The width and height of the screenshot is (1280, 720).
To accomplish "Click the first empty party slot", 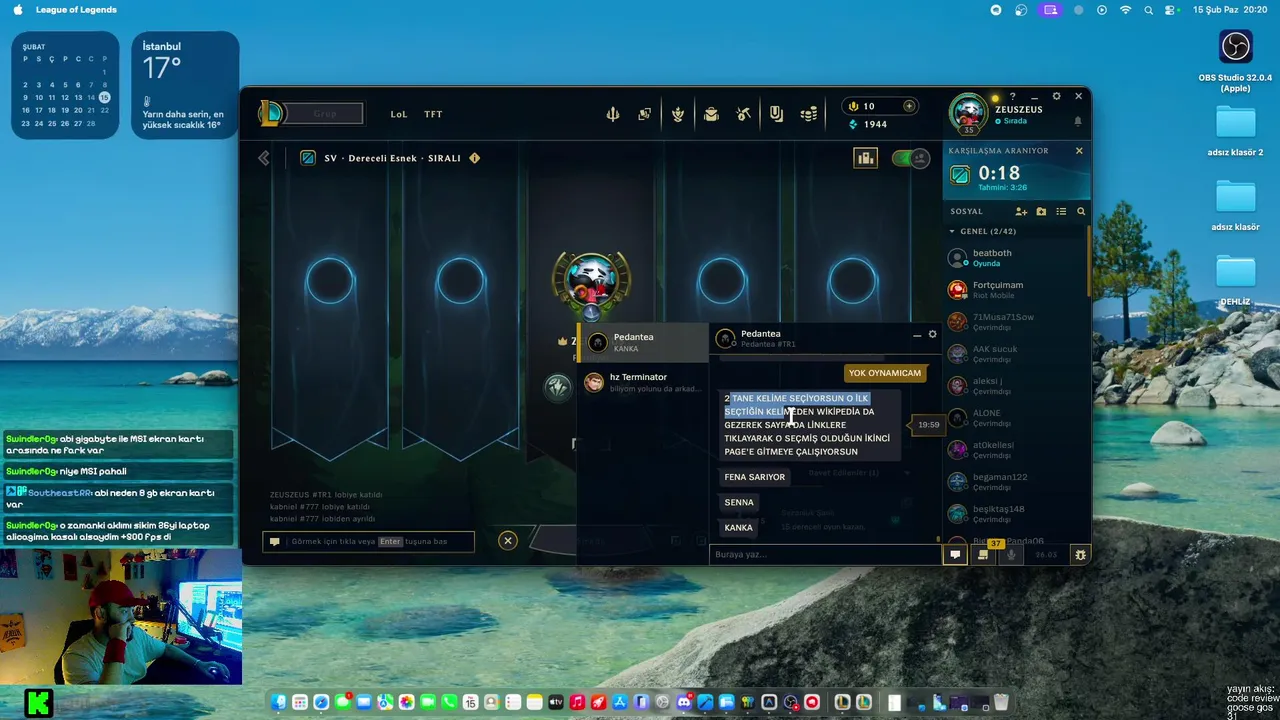I will coord(329,282).
